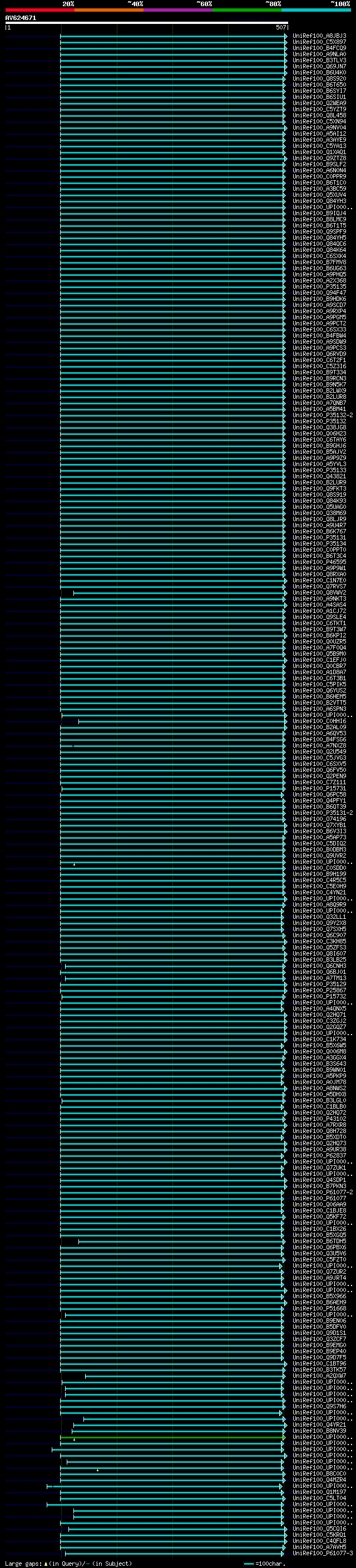356x1568 pixels.
Task: Click the purple ~60% identity legend segment
Action: click(179, 10)
